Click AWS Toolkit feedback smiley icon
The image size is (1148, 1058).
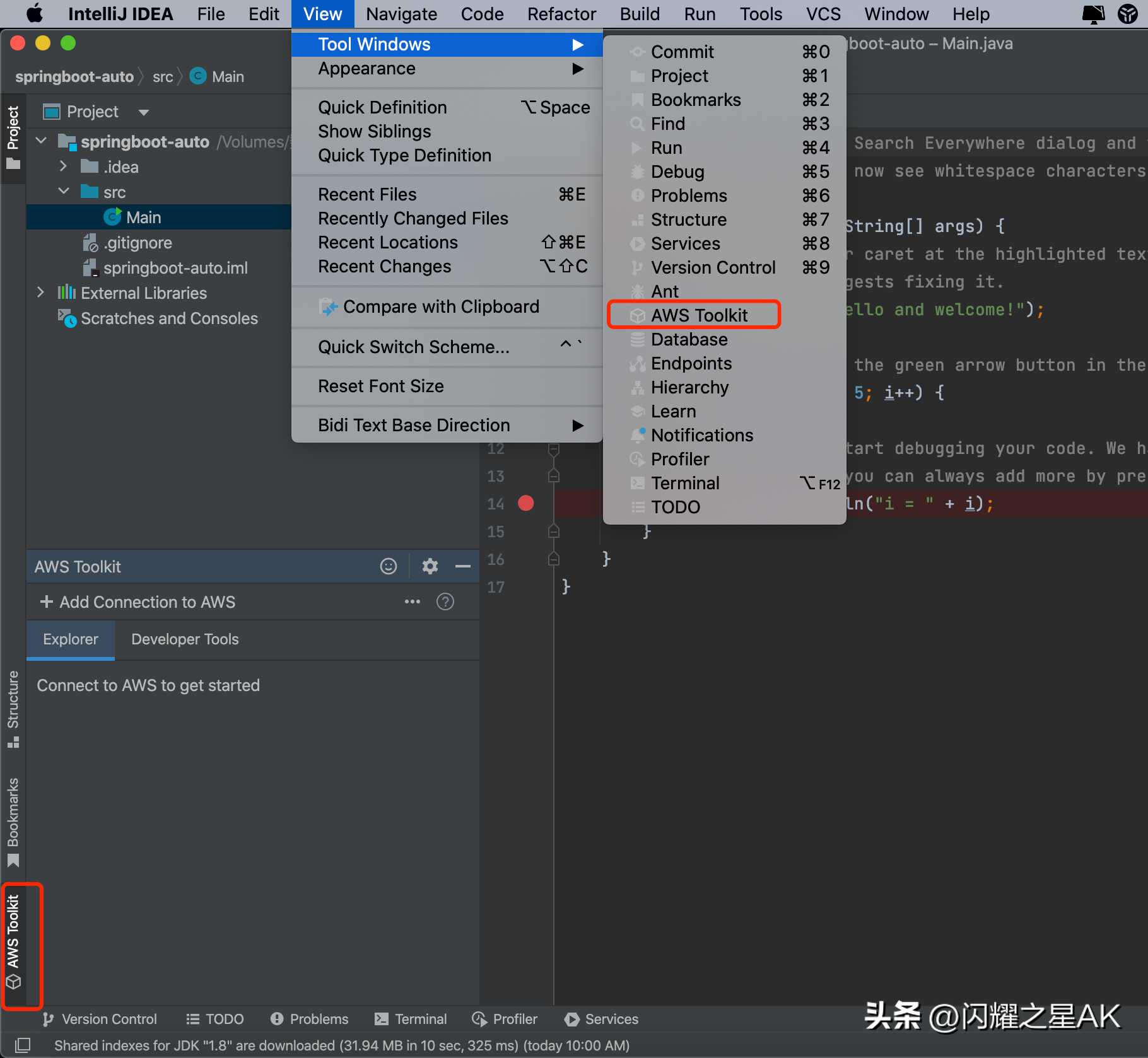pos(389,566)
